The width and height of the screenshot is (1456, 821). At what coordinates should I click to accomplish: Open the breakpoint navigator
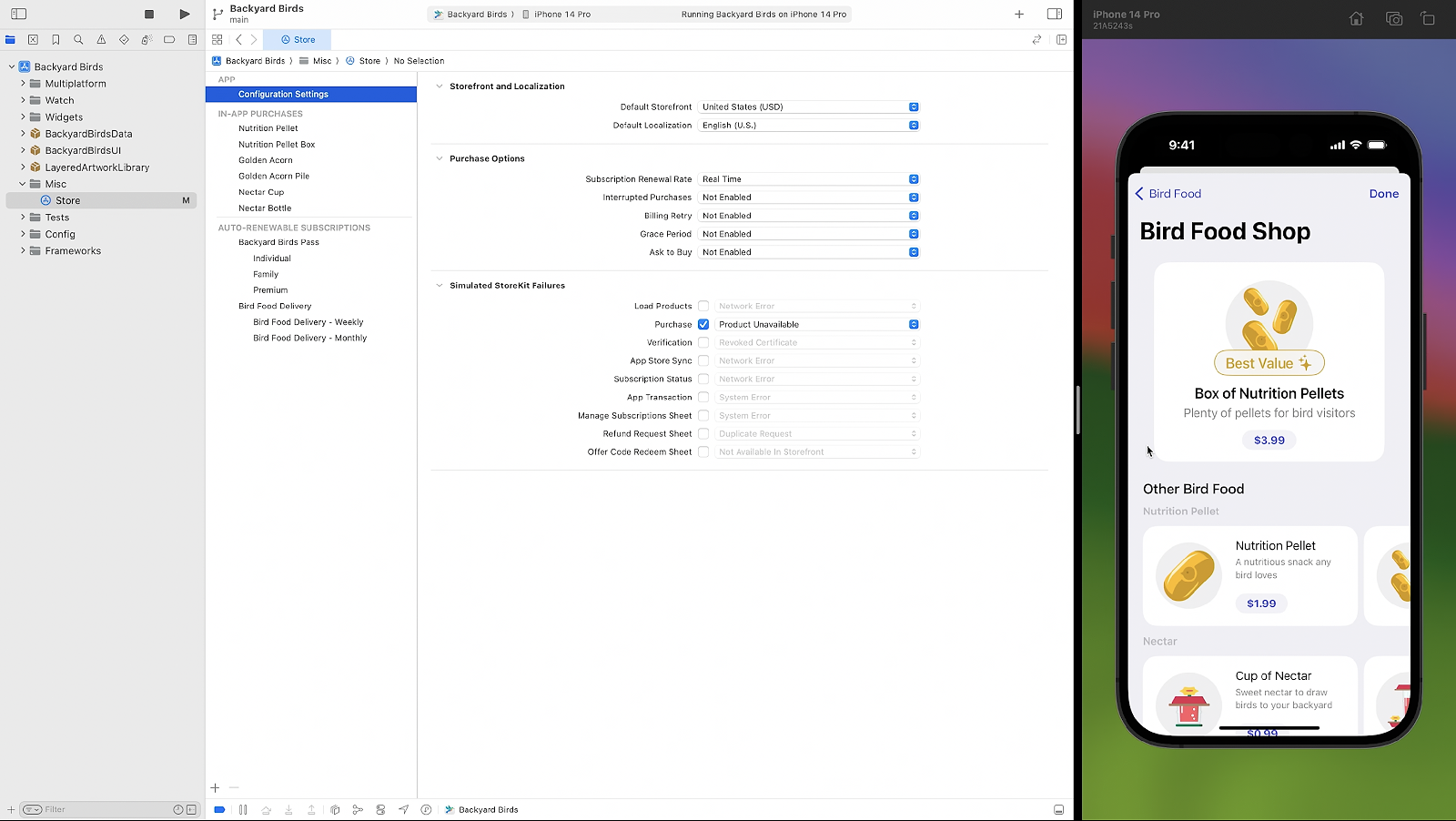(169, 40)
